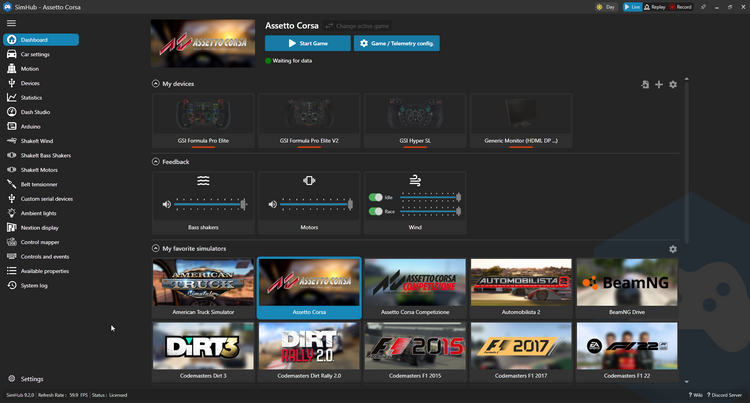Open the ShakeIt Motors icon
The image size is (750, 403).
[11, 170]
